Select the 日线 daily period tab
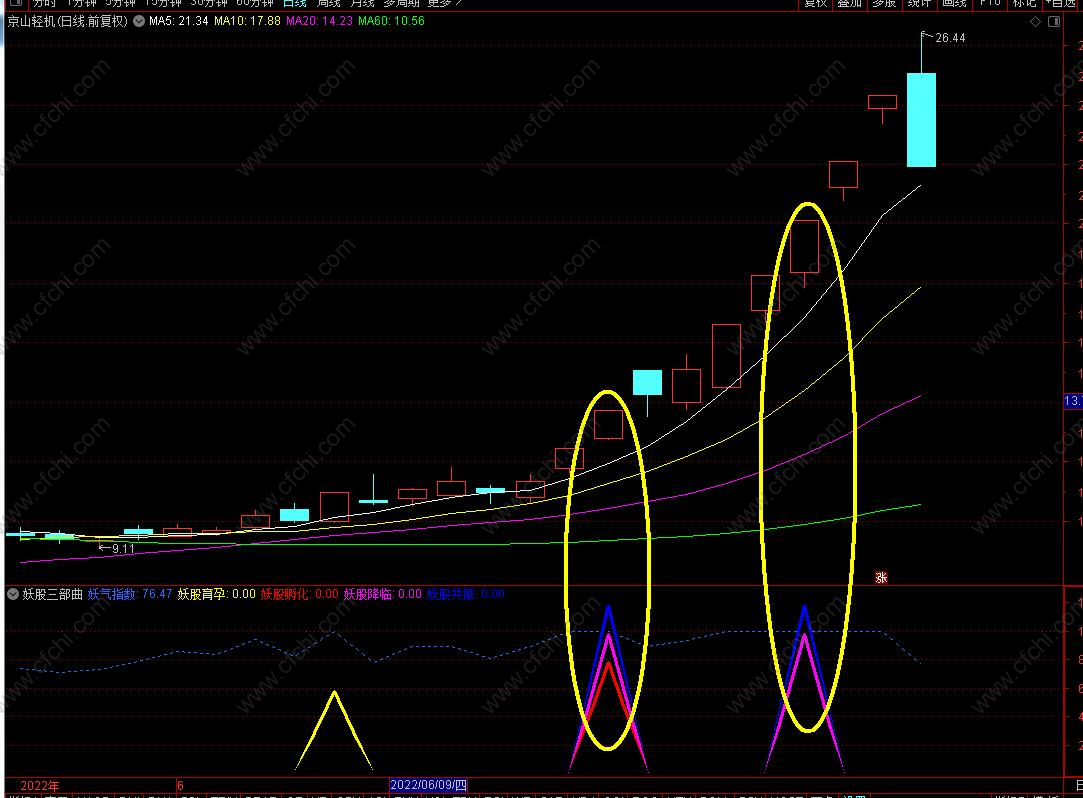Image resolution: width=1083 pixels, height=798 pixels. point(294,3)
